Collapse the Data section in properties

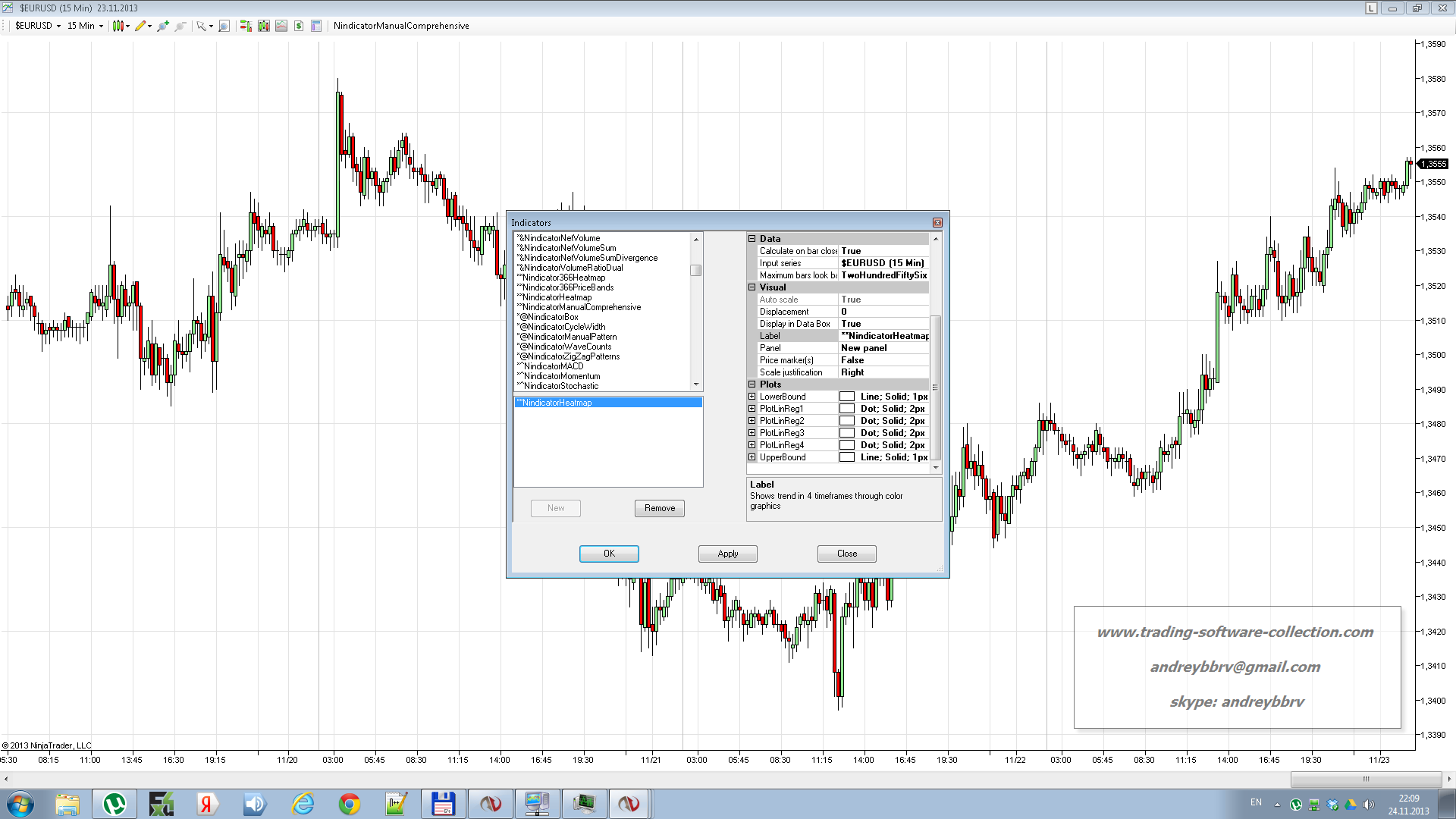pyautogui.click(x=752, y=239)
